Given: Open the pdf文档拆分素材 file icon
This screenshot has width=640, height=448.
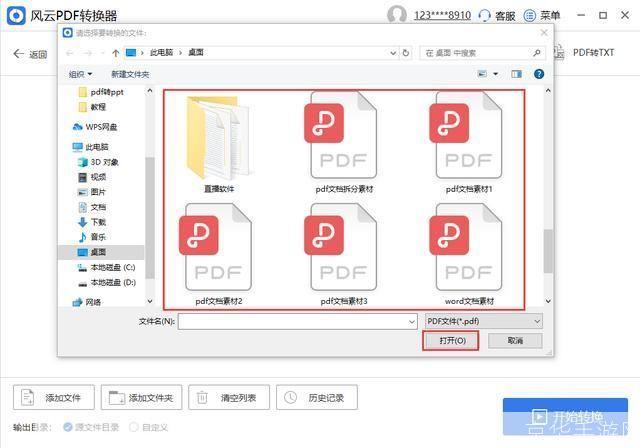Looking at the screenshot, I should coord(343,135).
